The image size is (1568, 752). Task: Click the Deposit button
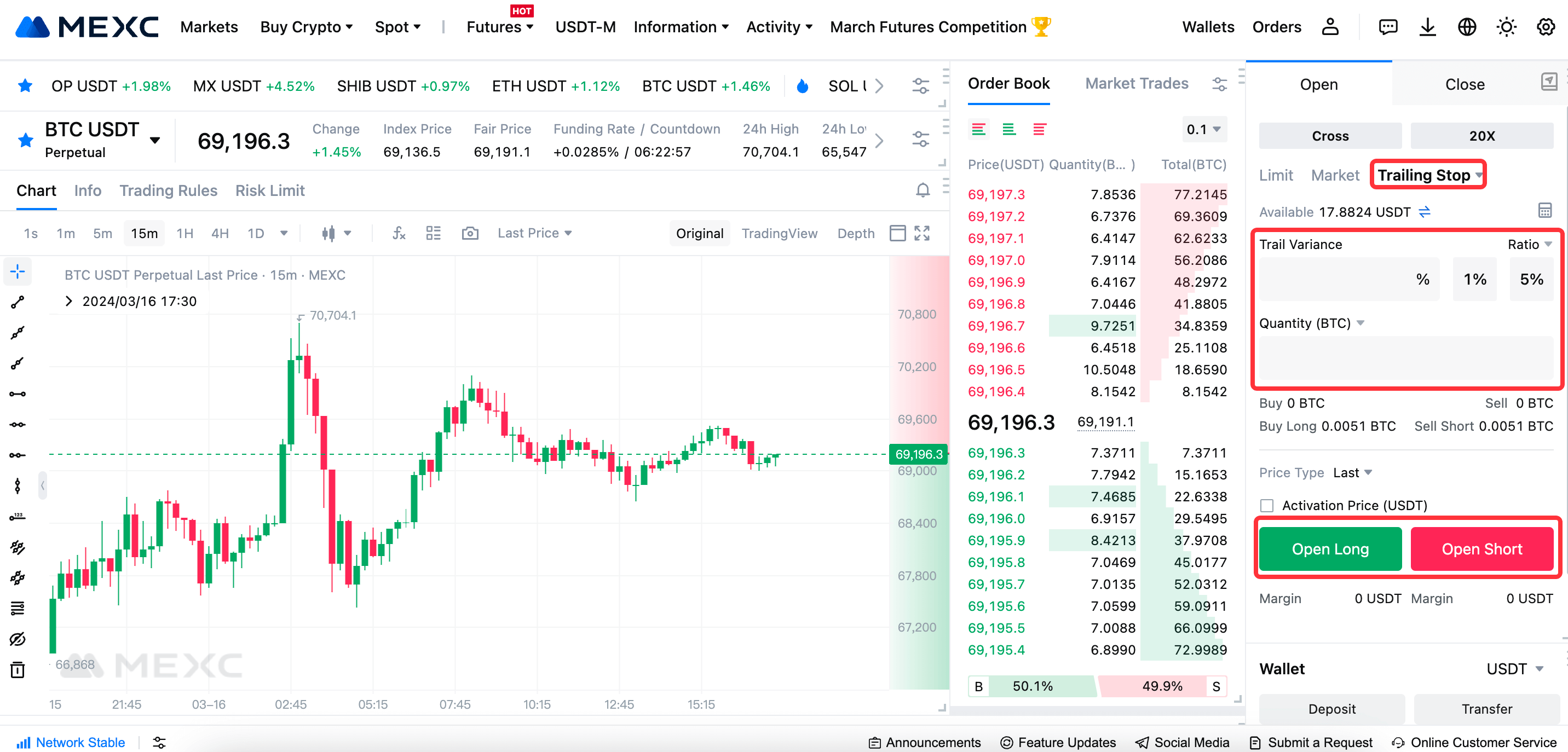(x=1332, y=709)
